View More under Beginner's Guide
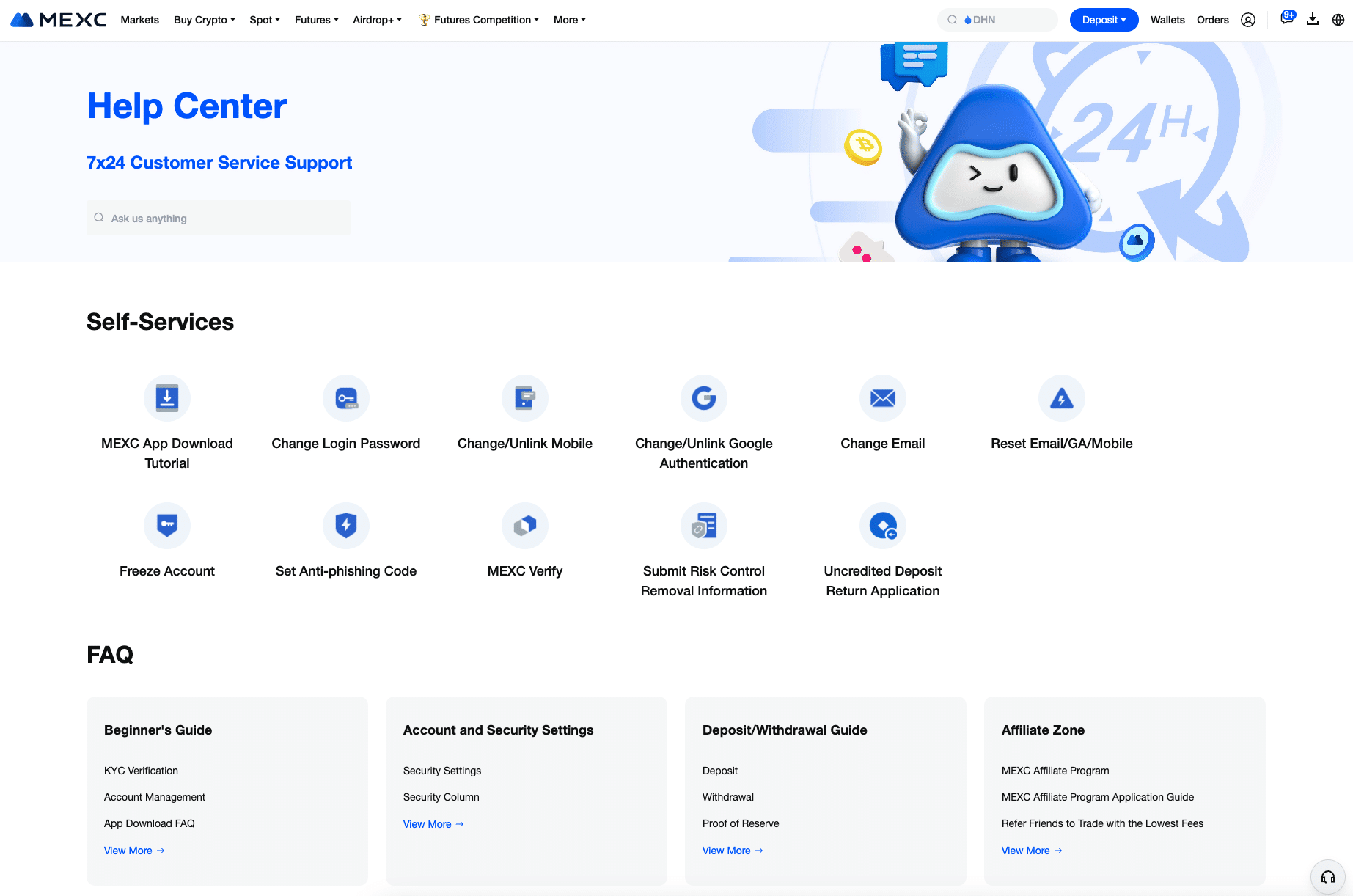This screenshot has width=1353, height=896. [134, 851]
